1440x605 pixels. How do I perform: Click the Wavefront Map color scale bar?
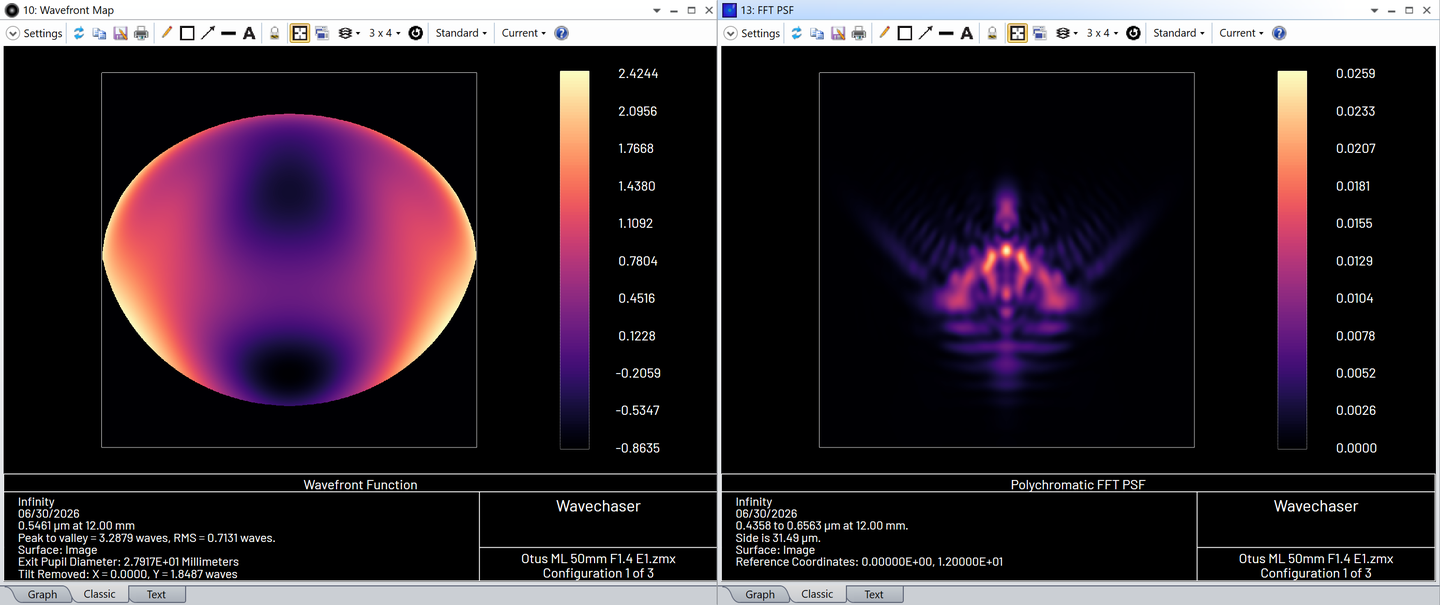(574, 260)
